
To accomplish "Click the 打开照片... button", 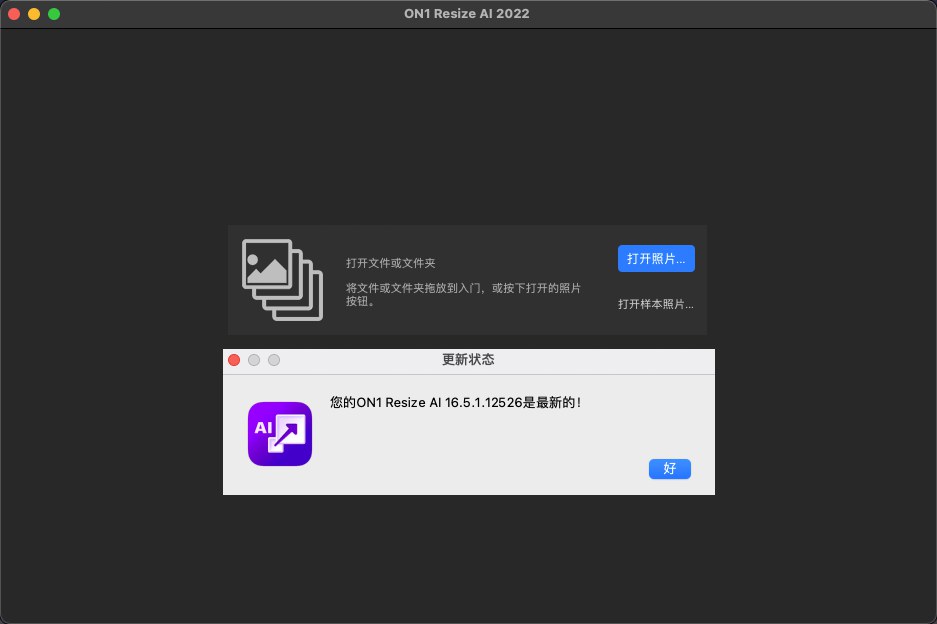I will pos(656,258).
